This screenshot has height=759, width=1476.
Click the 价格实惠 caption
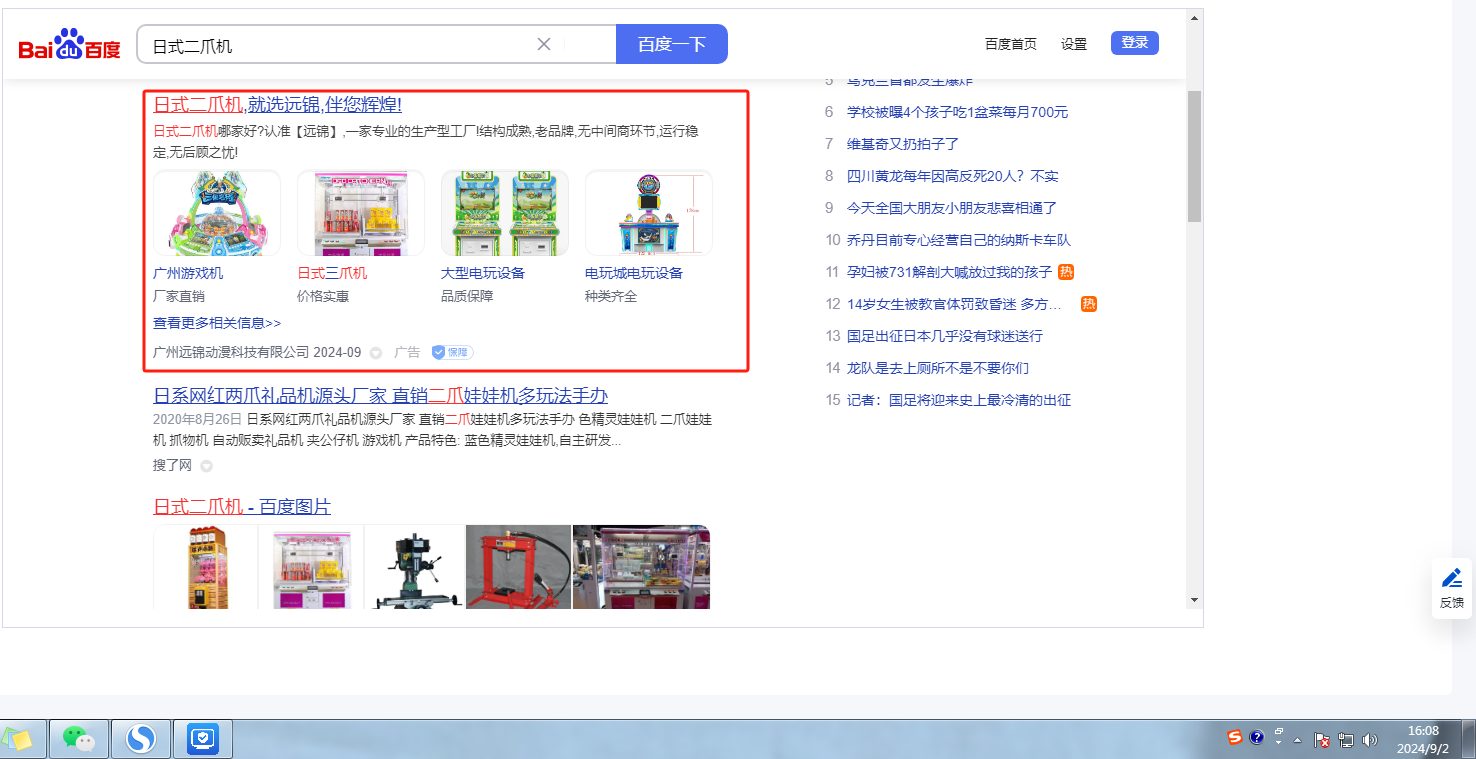click(323, 296)
